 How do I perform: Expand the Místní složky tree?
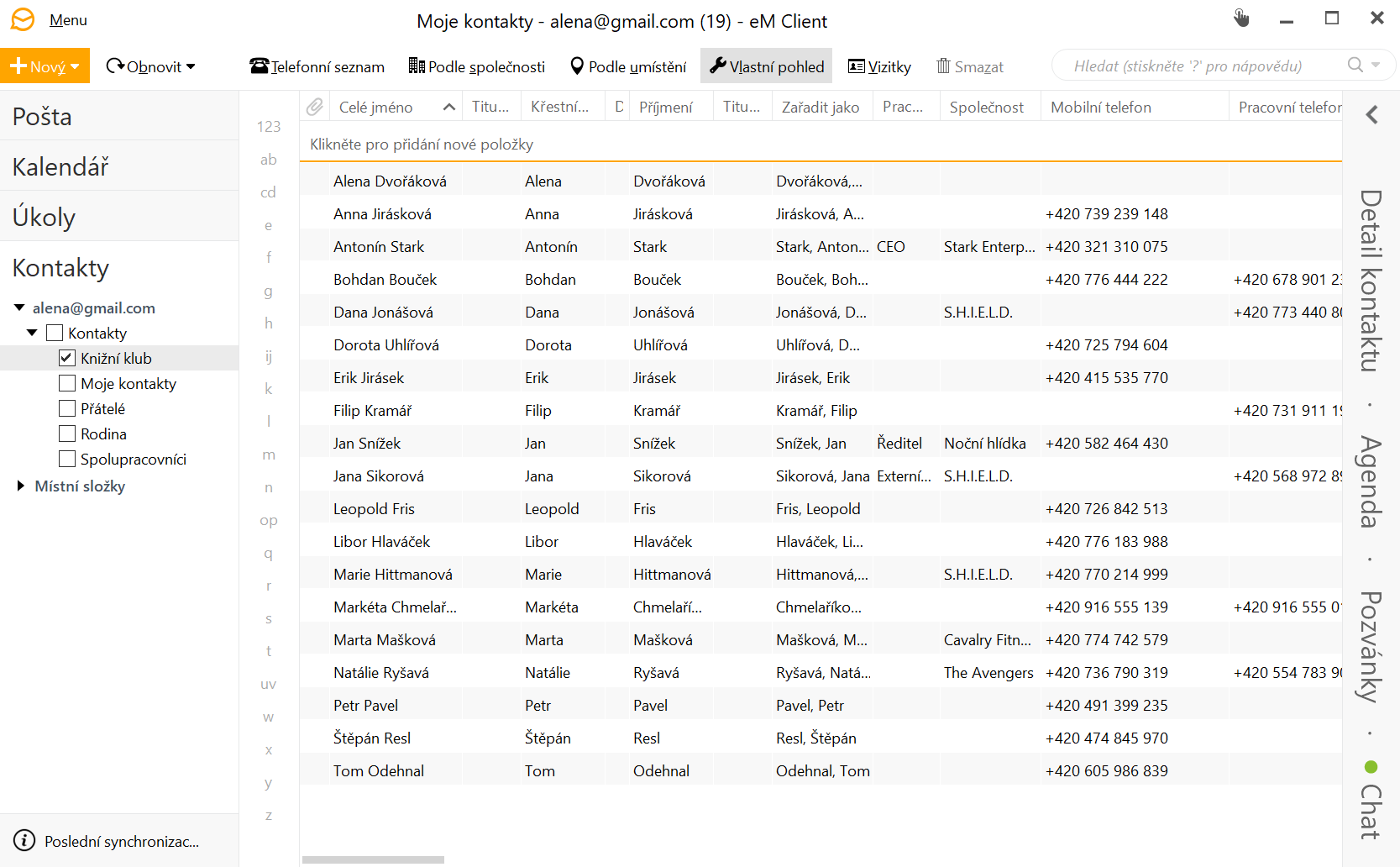20,486
